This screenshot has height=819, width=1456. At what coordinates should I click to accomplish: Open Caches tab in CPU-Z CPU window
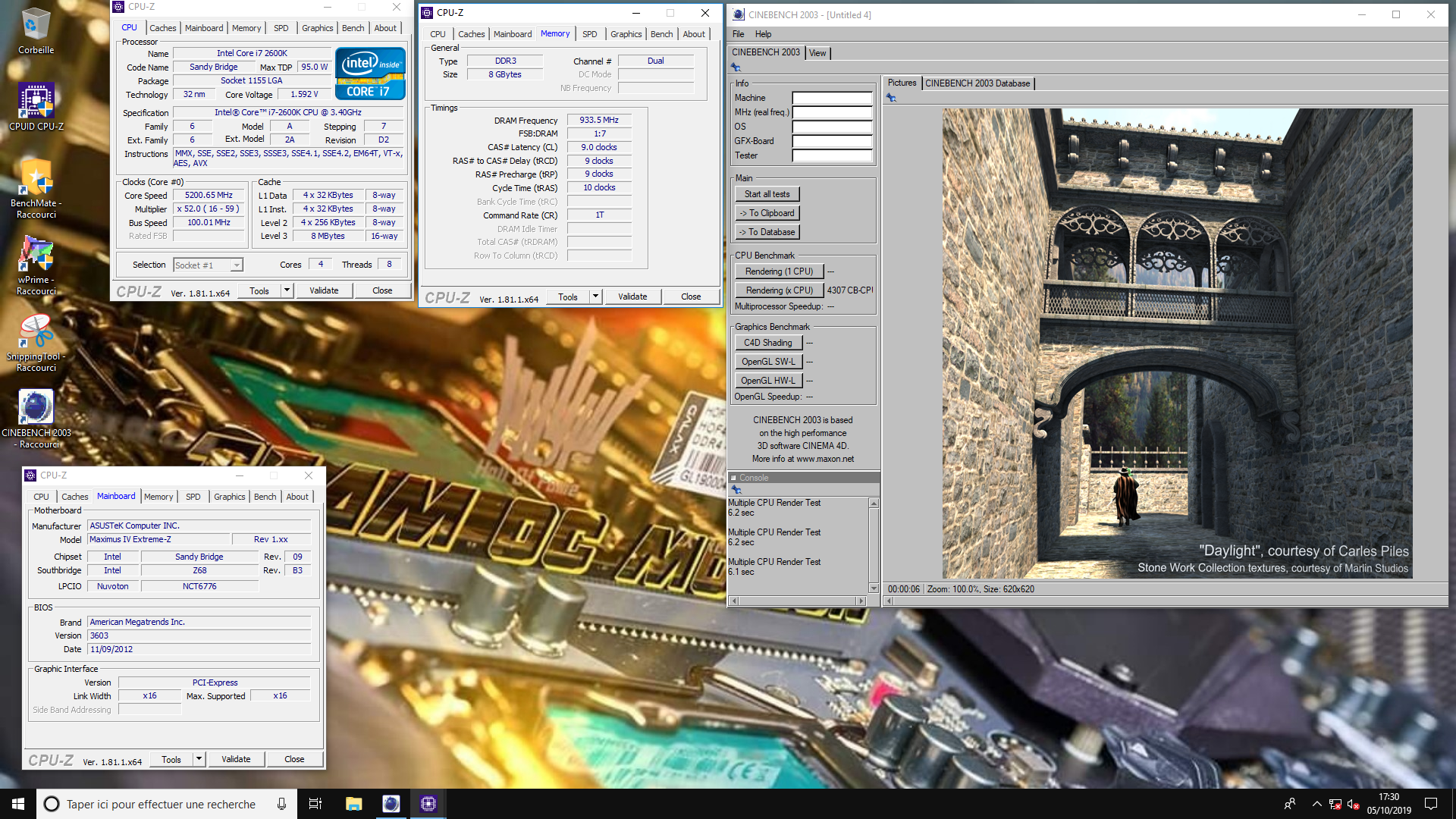pyautogui.click(x=162, y=28)
